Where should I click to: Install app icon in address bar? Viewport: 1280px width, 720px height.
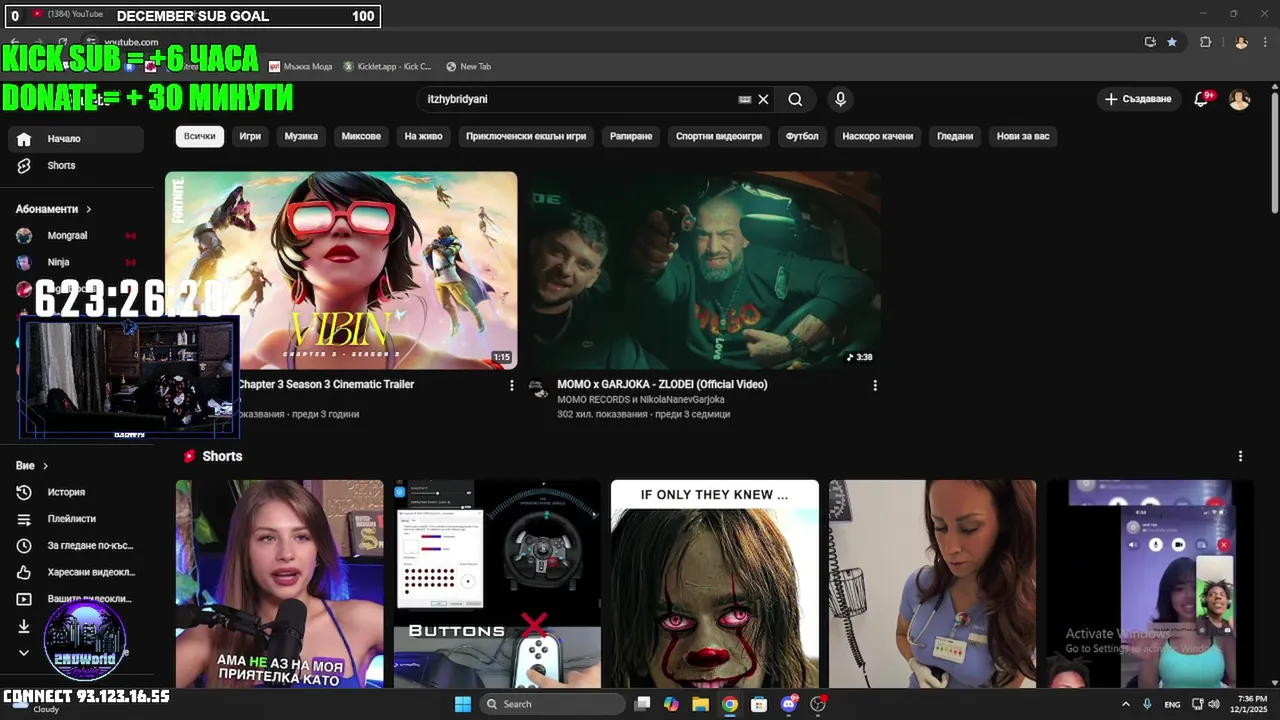(x=1150, y=42)
